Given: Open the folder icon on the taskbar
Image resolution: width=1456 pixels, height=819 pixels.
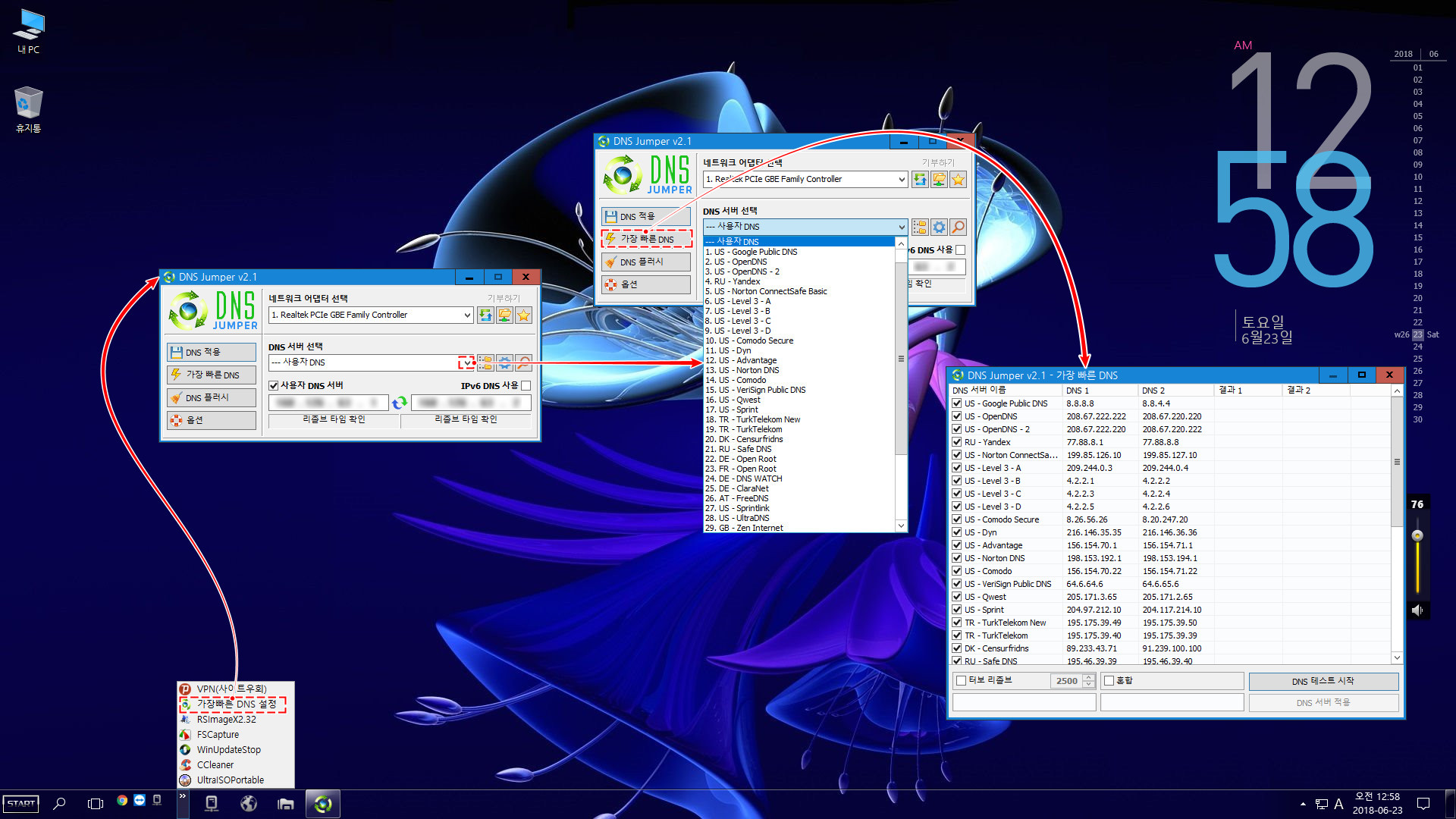Looking at the screenshot, I should pyautogui.click(x=285, y=804).
